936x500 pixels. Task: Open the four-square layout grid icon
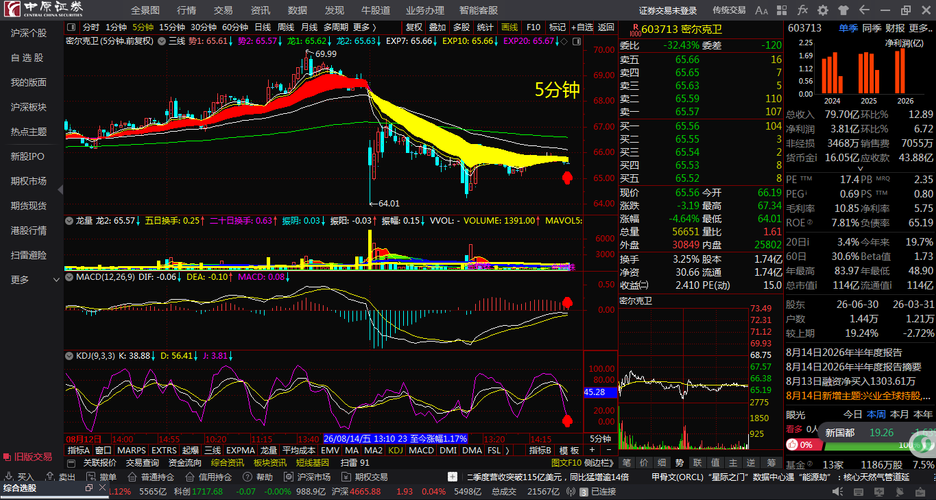pyautogui.click(x=782, y=10)
